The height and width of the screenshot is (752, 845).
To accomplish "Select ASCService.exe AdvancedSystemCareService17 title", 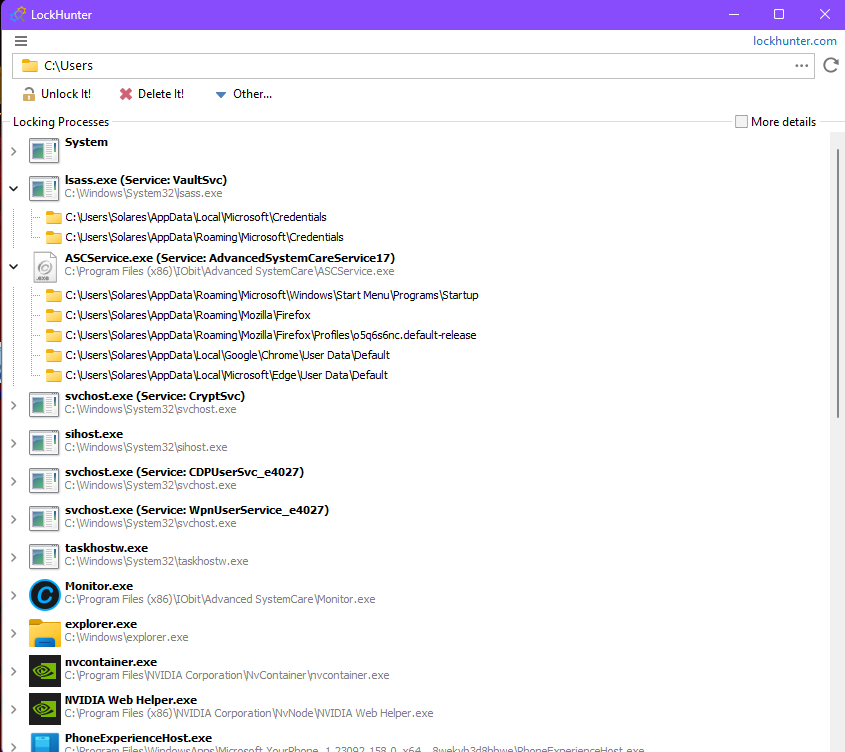I will click(x=230, y=258).
